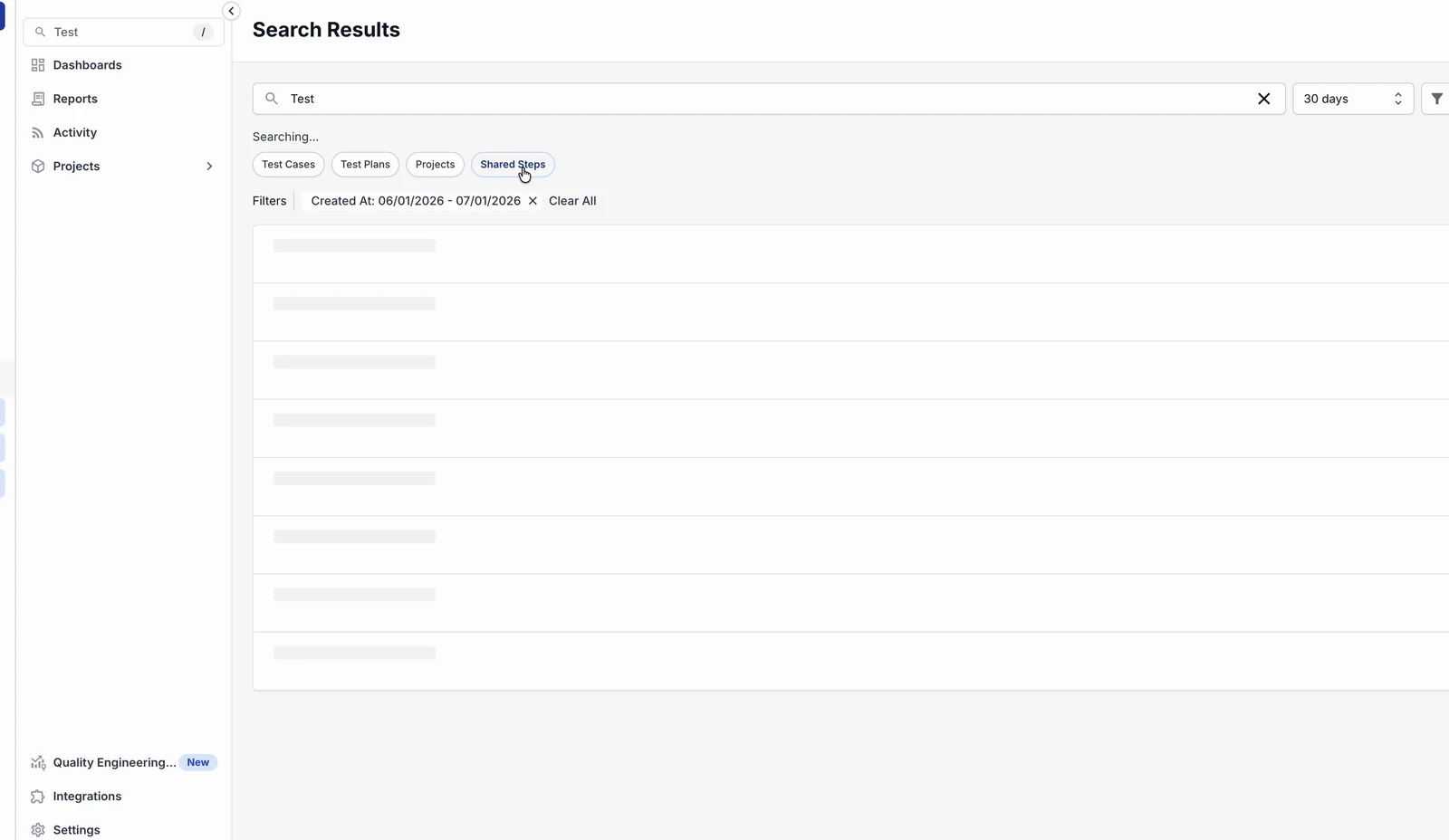The width and height of the screenshot is (1449, 840).
Task: Open Integrations page
Action: point(87,797)
